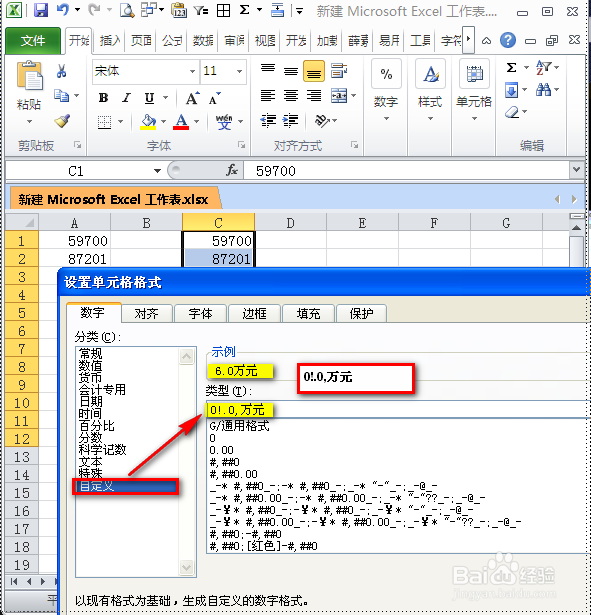
Task: Apply the yellow fill color bucket
Action: pos(148,122)
